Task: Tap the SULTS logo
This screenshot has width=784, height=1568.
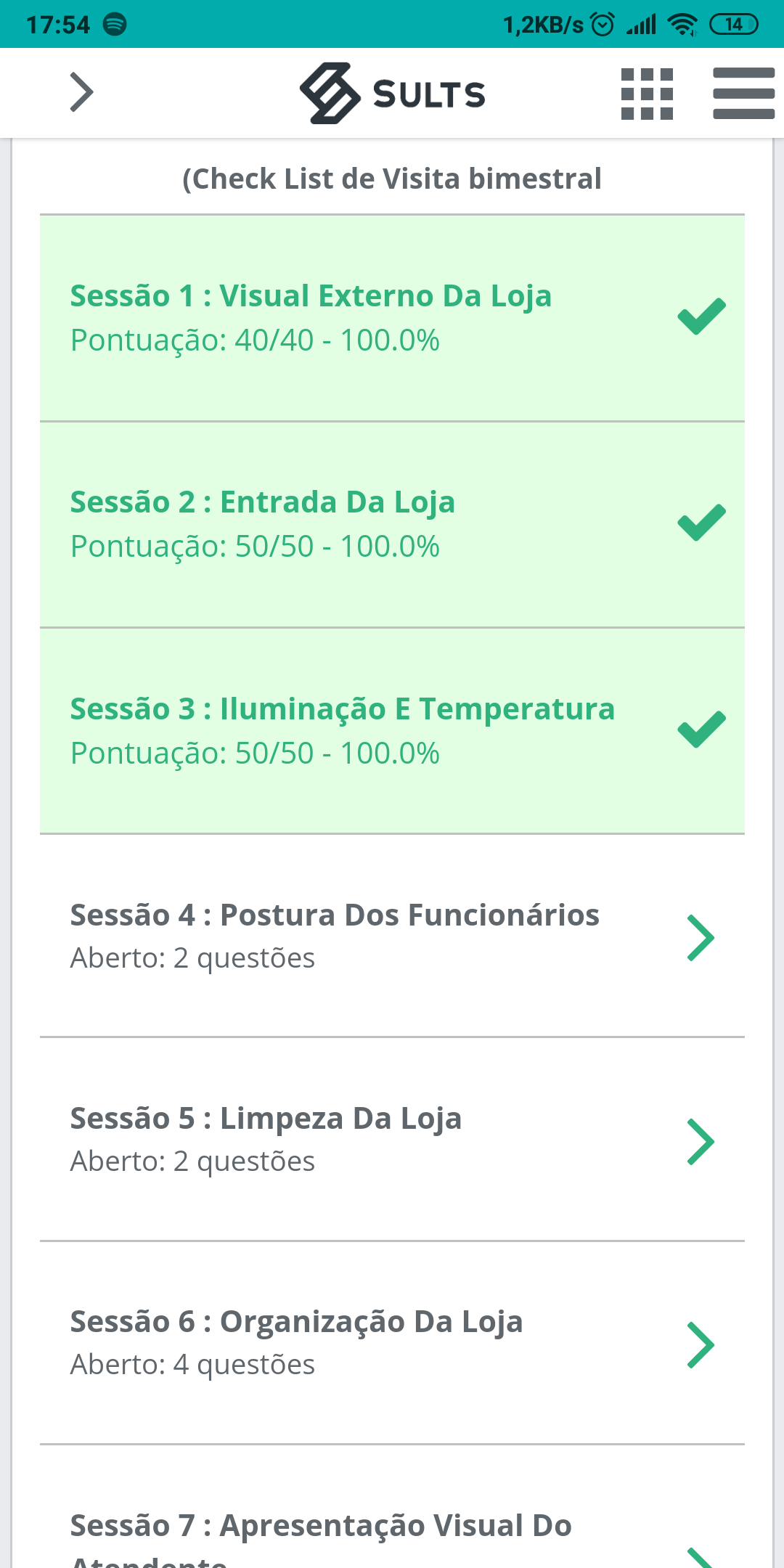Action: [x=393, y=94]
